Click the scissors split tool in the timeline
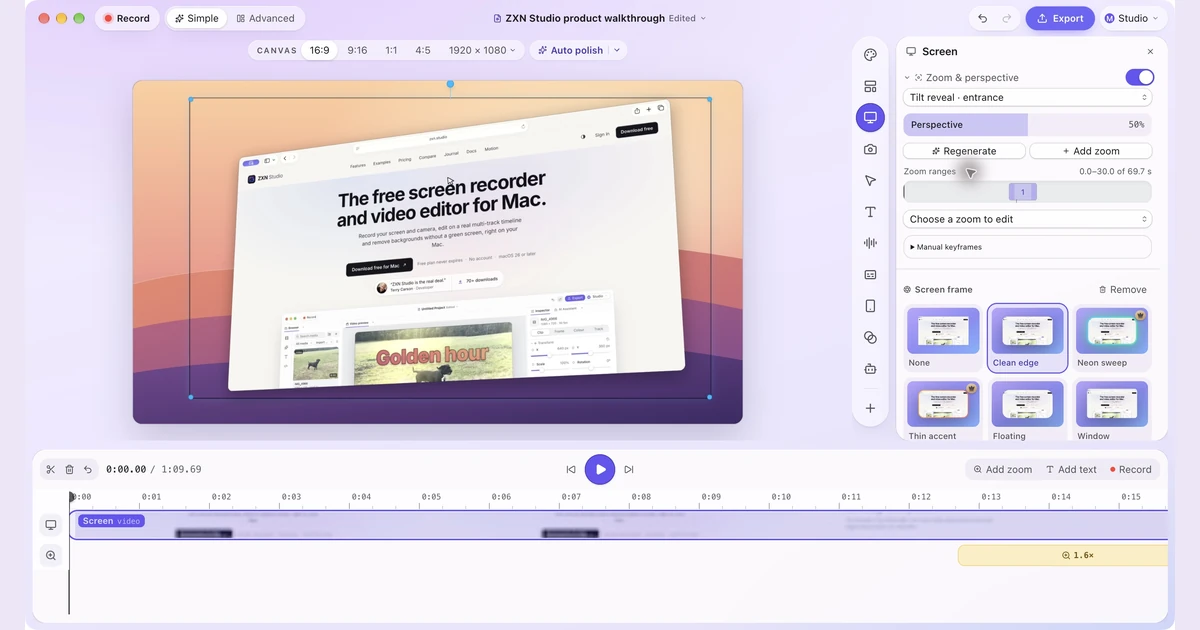Viewport: 1200px width, 630px height. tap(51, 469)
